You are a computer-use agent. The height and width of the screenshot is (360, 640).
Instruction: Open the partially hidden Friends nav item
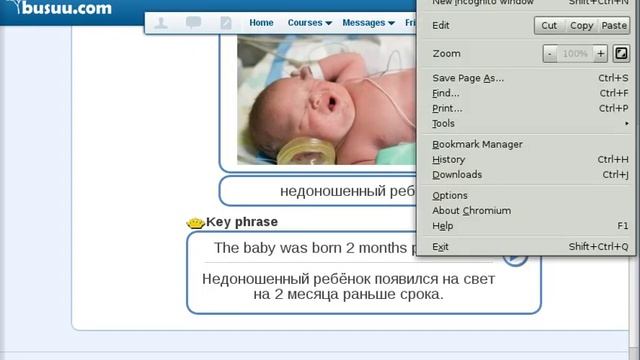click(410, 23)
